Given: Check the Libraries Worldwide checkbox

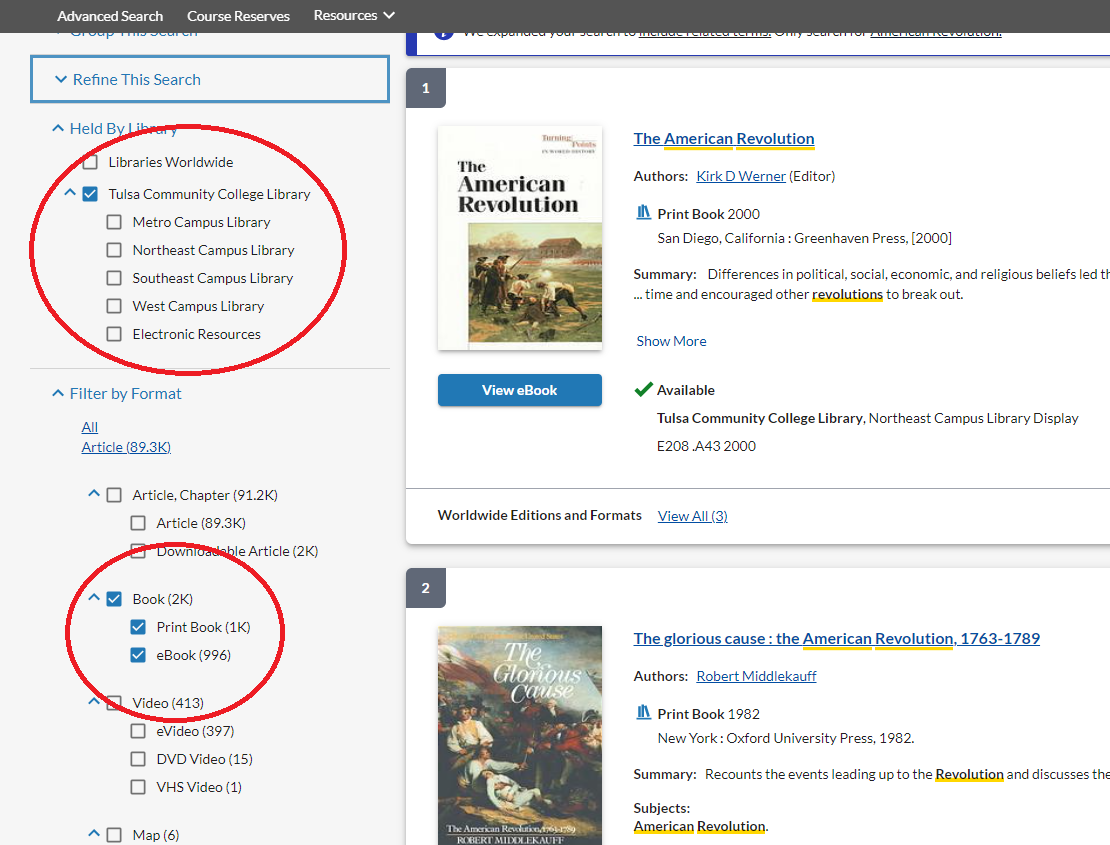Looking at the screenshot, I should tap(89, 161).
